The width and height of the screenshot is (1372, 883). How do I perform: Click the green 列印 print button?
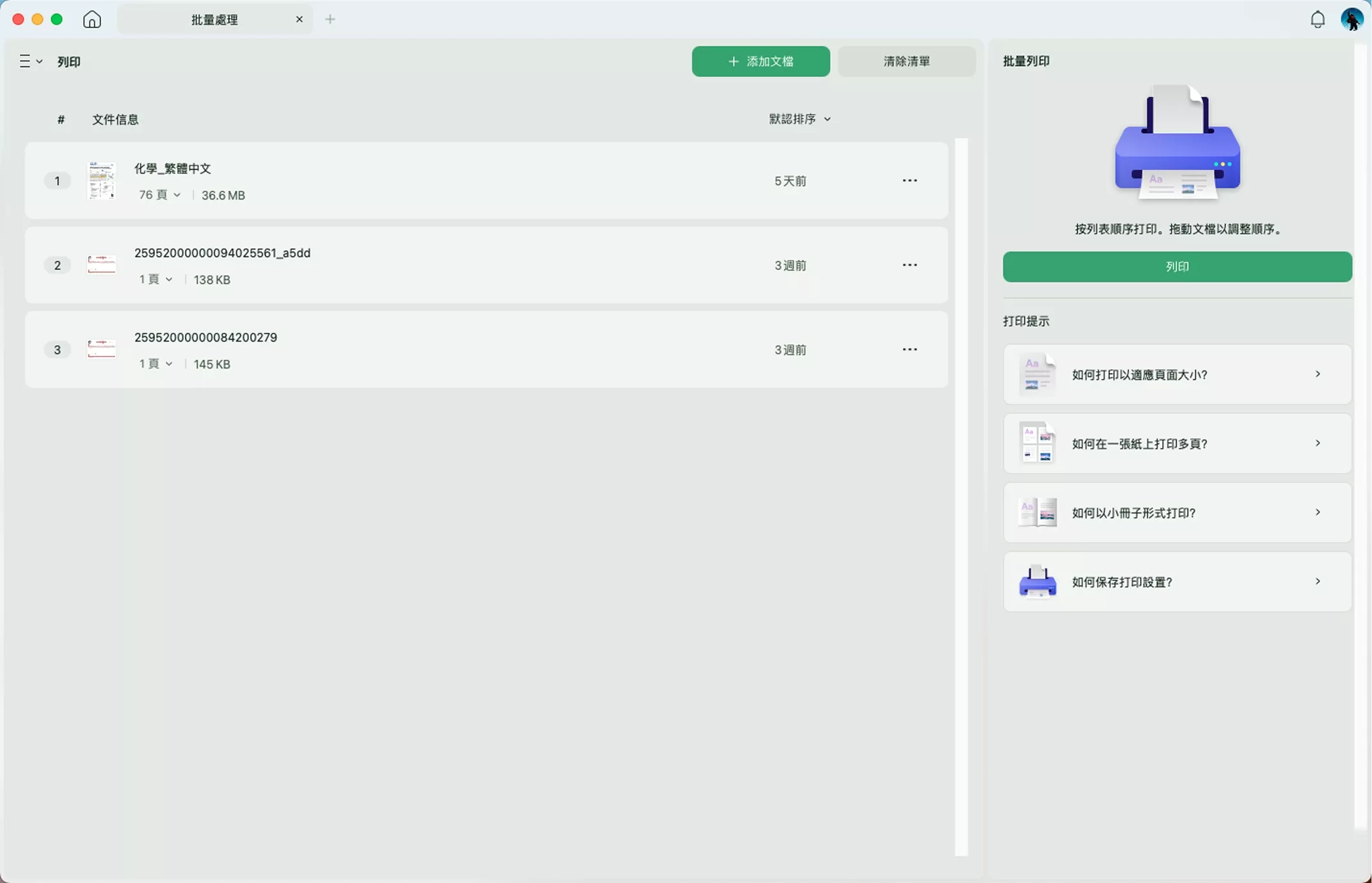pos(1177,267)
